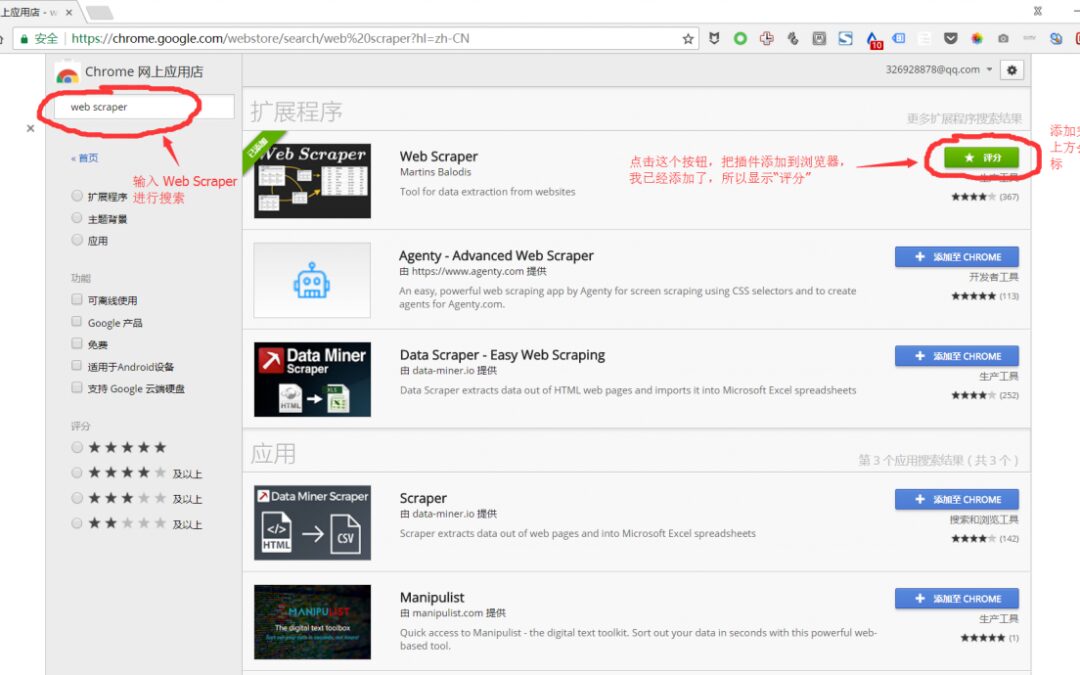
Task: Open the Evernote elephant extension
Action: pyautogui.click(x=793, y=39)
